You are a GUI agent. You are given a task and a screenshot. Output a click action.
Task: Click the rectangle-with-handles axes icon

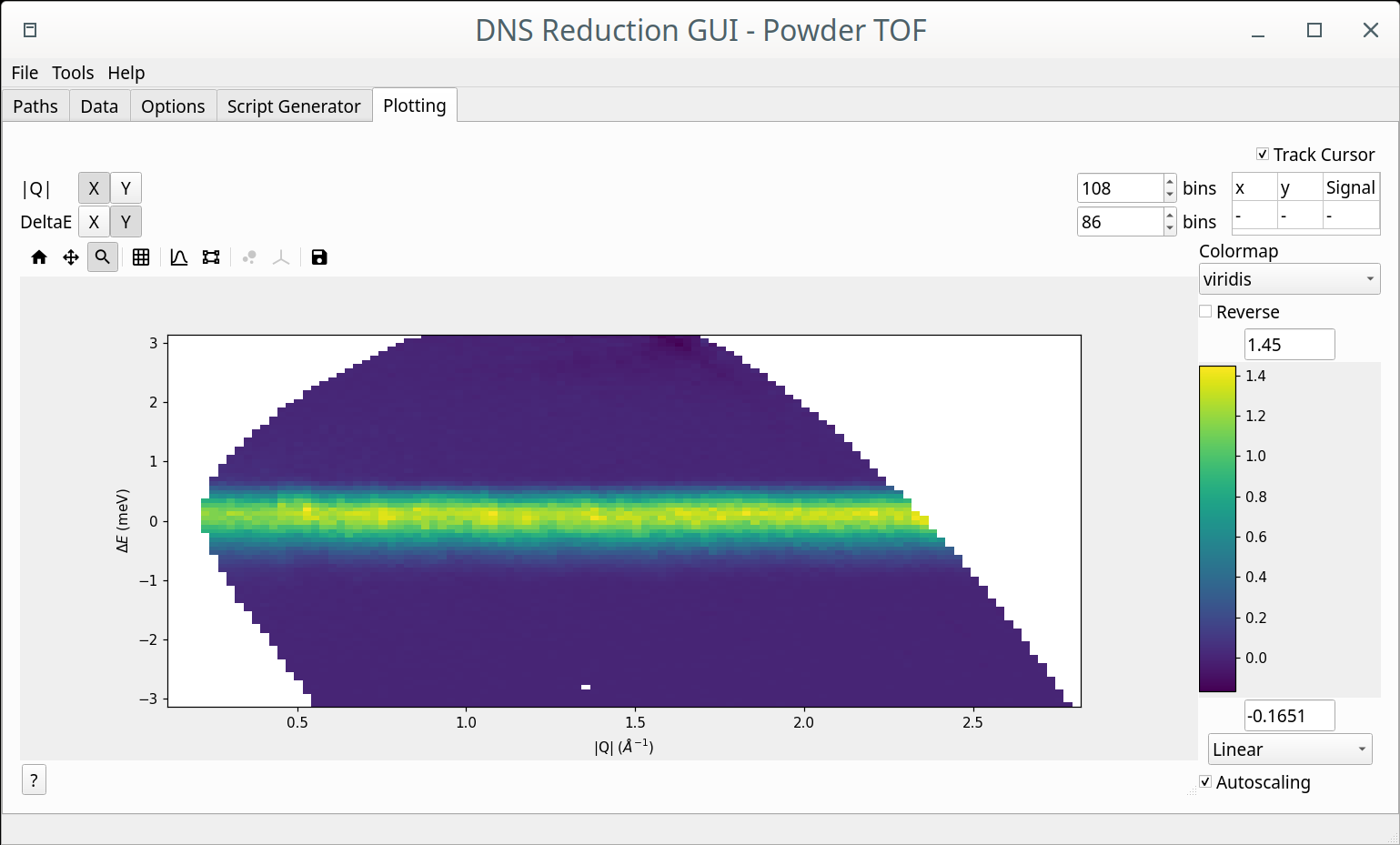coord(211,257)
